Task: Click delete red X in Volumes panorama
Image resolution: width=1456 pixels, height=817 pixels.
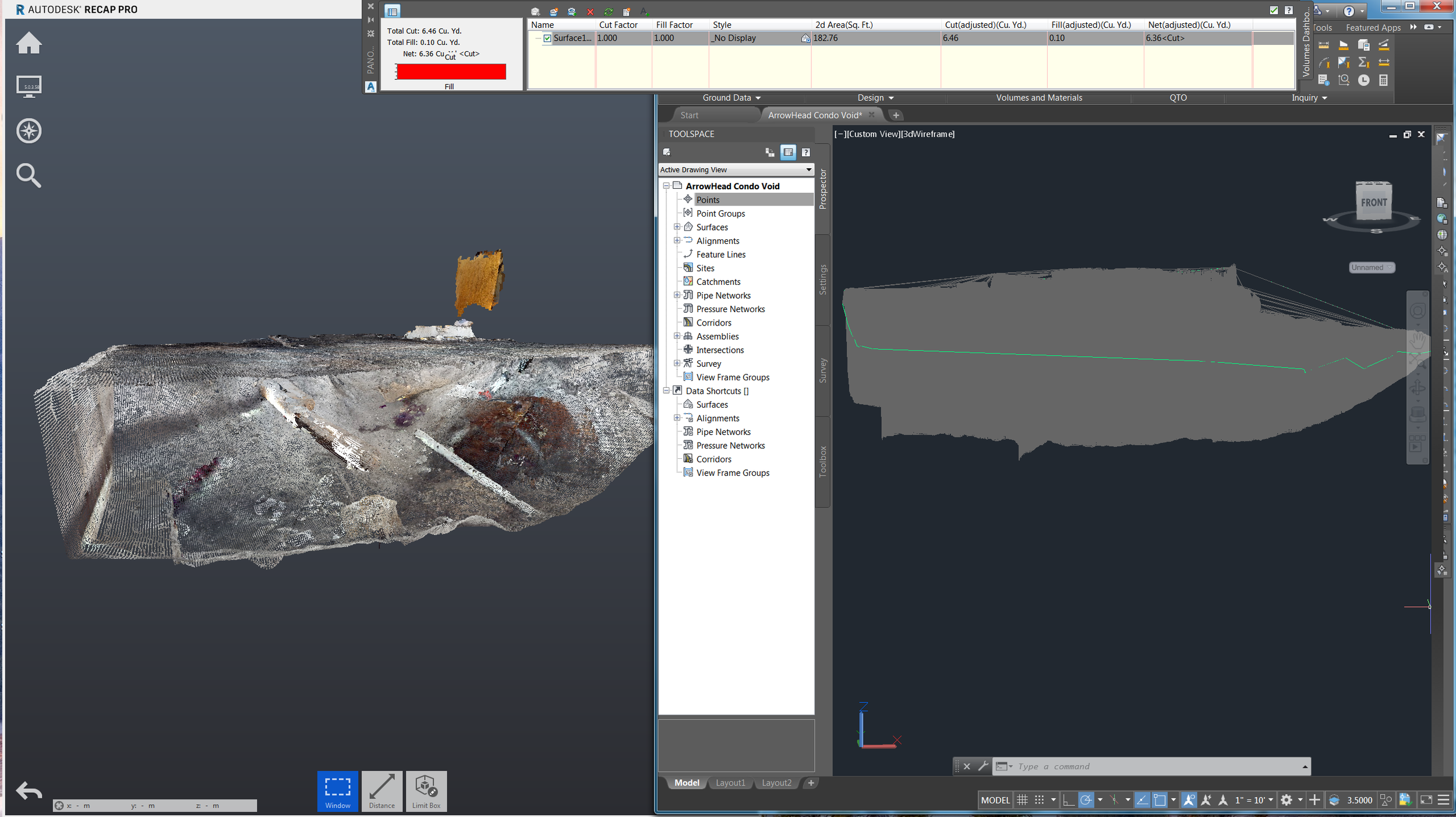Action: (x=590, y=12)
